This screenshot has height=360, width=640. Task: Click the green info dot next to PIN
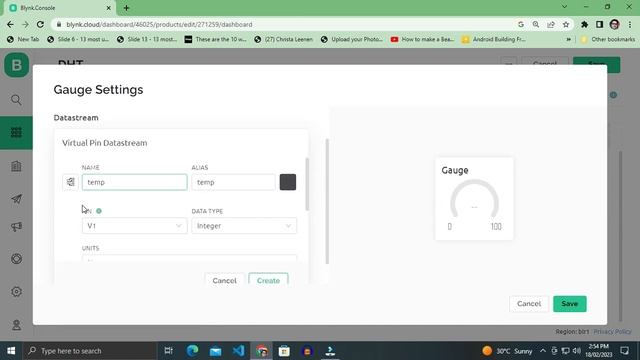(99, 211)
